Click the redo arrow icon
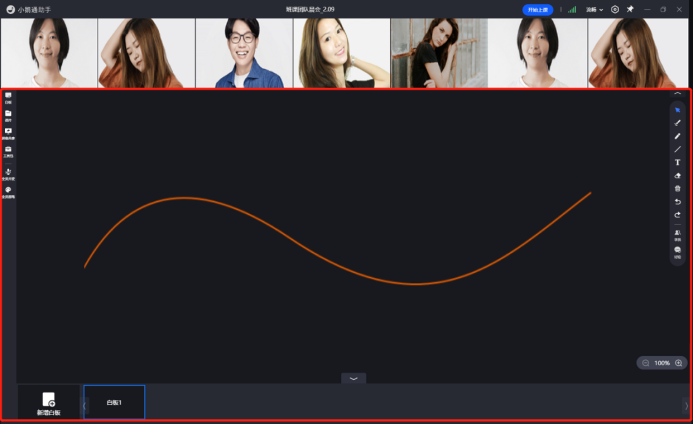Screen dimensions: 693x425 click(678, 215)
